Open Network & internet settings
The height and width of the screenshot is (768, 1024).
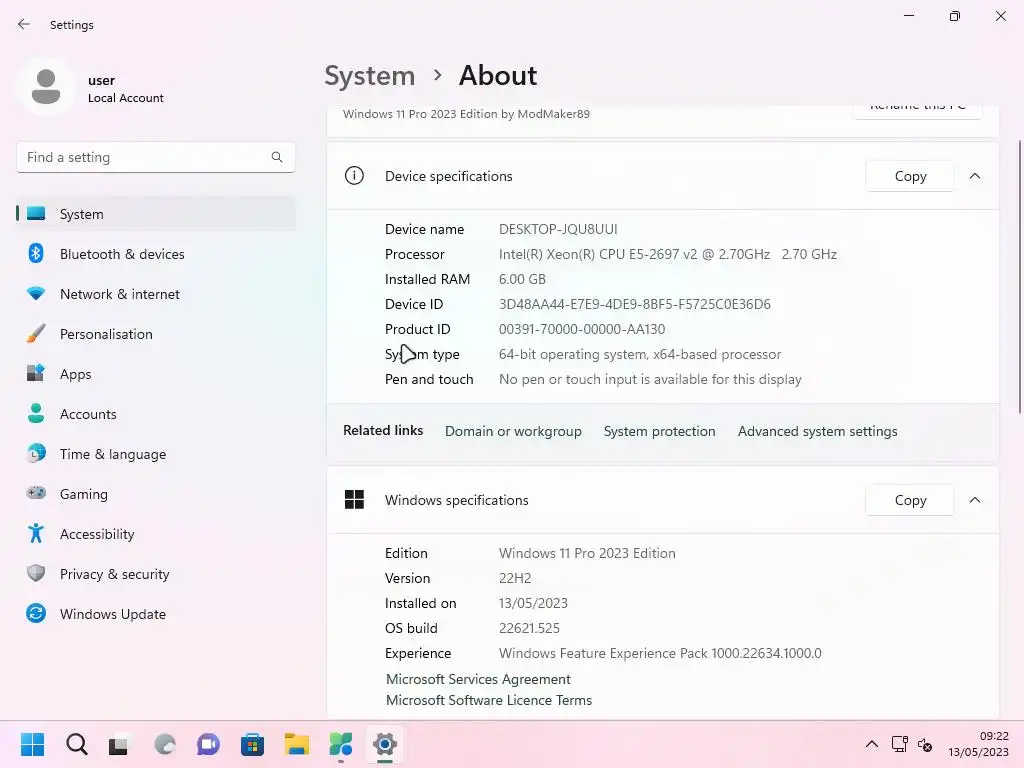point(156,294)
